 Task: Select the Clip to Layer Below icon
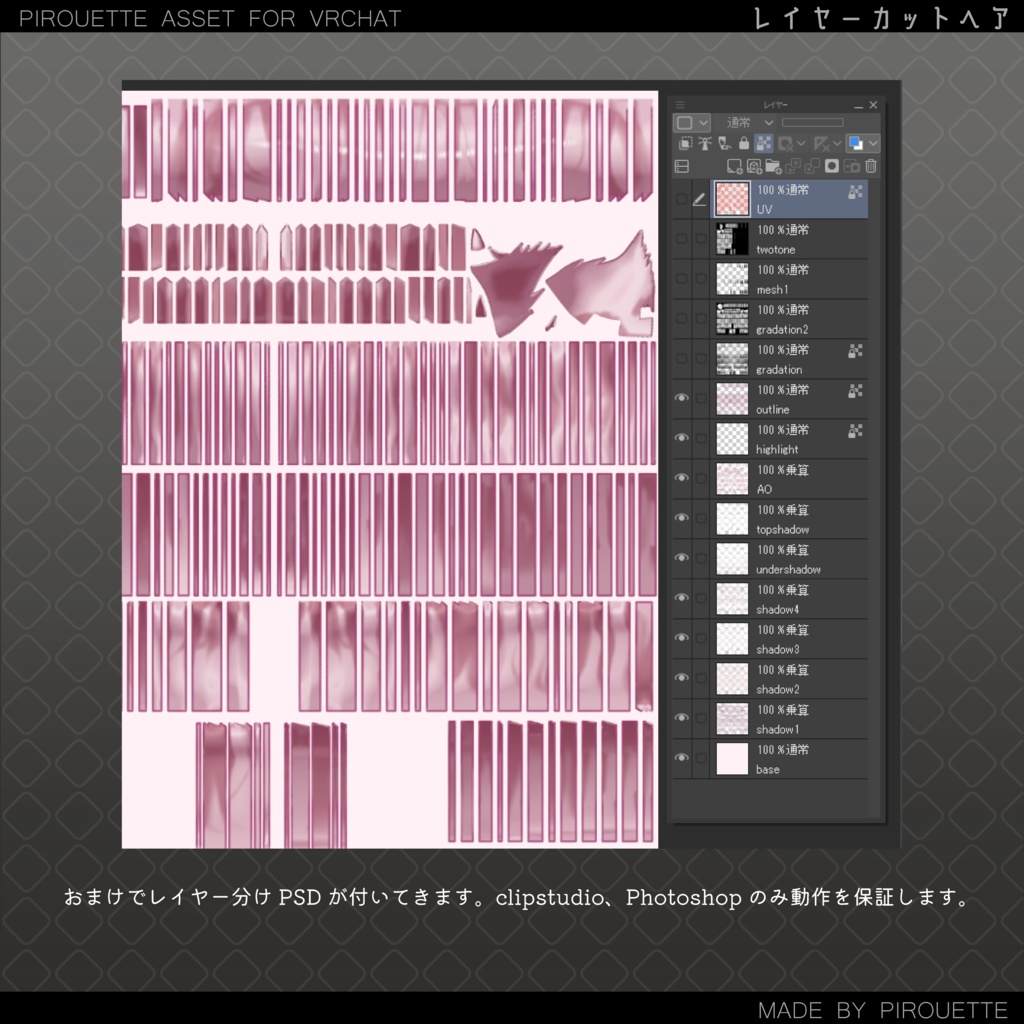point(685,143)
